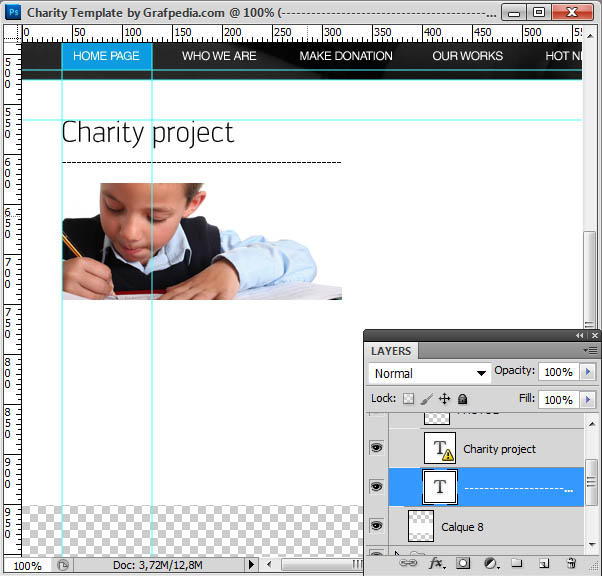Maximize the document window
This screenshot has height=576, width=602.
[539, 13]
